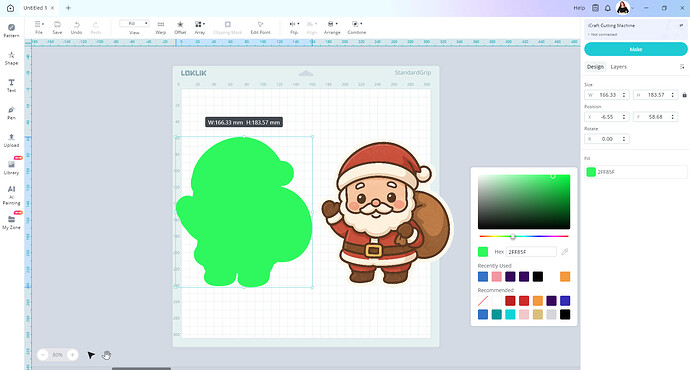Apply the Offset tool

tap(180, 27)
